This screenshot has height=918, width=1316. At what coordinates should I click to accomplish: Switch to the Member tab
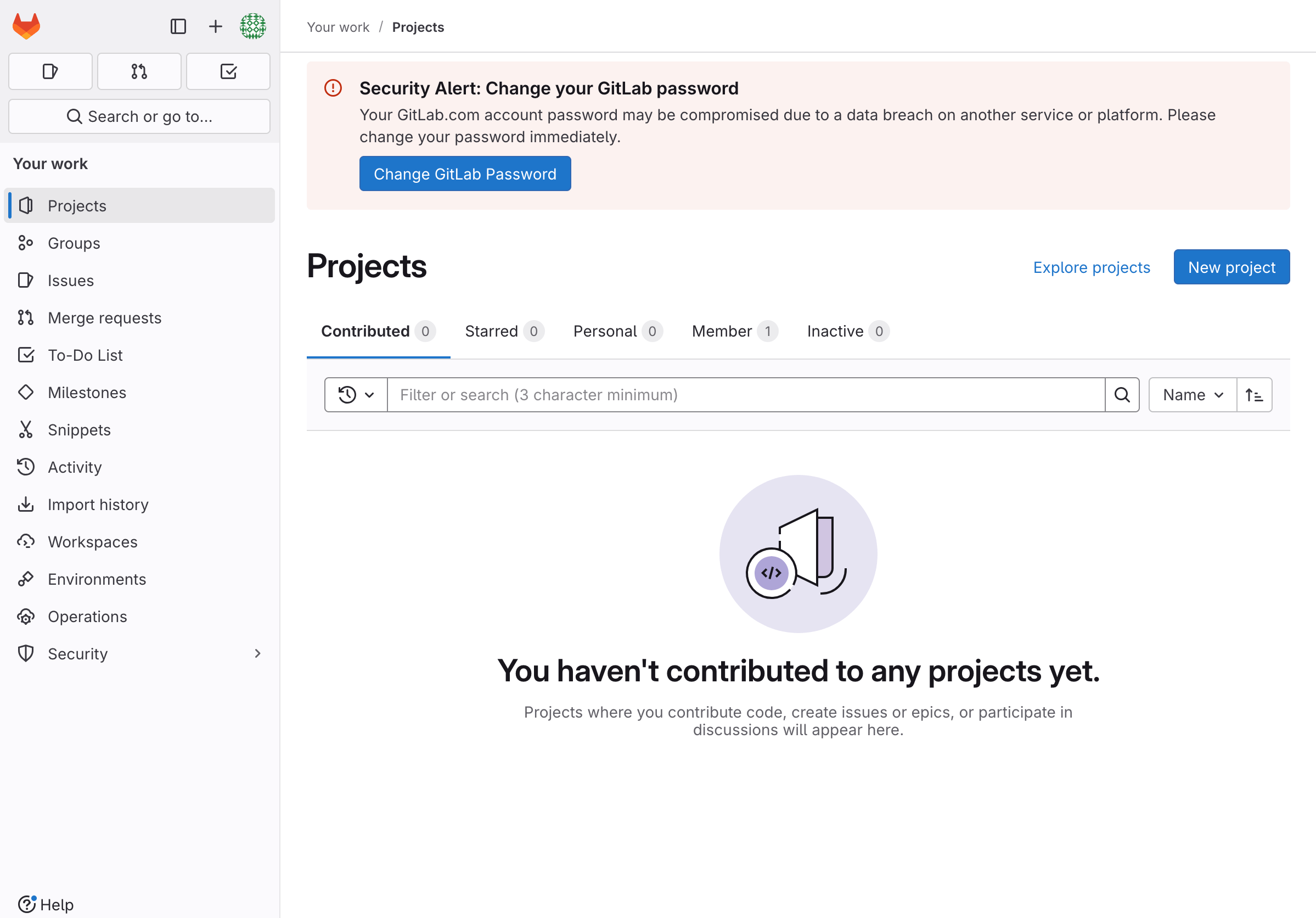(722, 331)
